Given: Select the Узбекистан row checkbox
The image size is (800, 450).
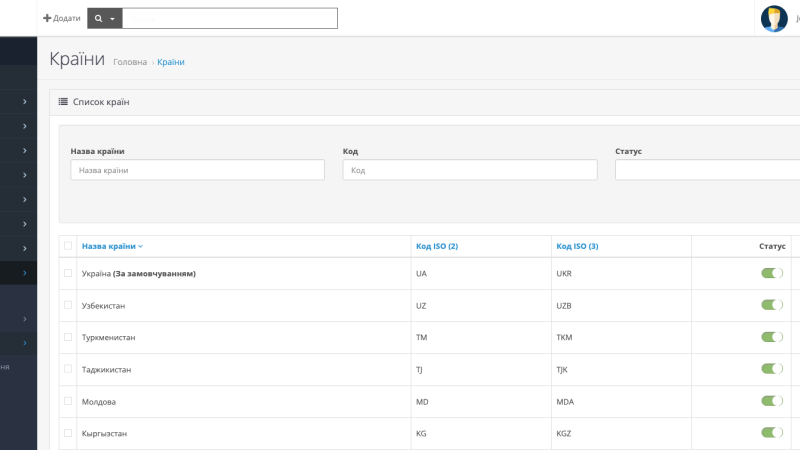Looking at the screenshot, I should pyautogui.click(x=68, y=305).
